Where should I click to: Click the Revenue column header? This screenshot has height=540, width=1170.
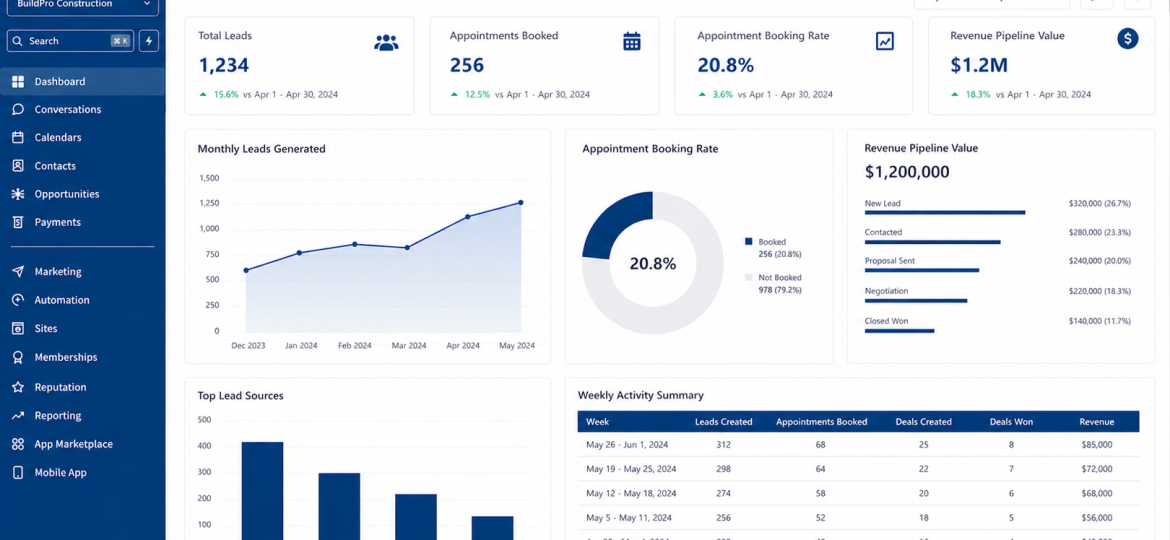(x=1096, y=421)
